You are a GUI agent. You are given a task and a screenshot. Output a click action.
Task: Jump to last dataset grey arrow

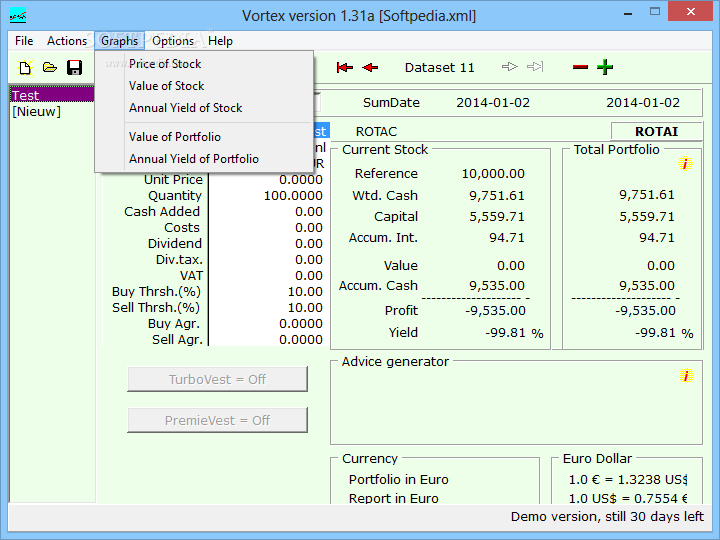click(535, 67)
